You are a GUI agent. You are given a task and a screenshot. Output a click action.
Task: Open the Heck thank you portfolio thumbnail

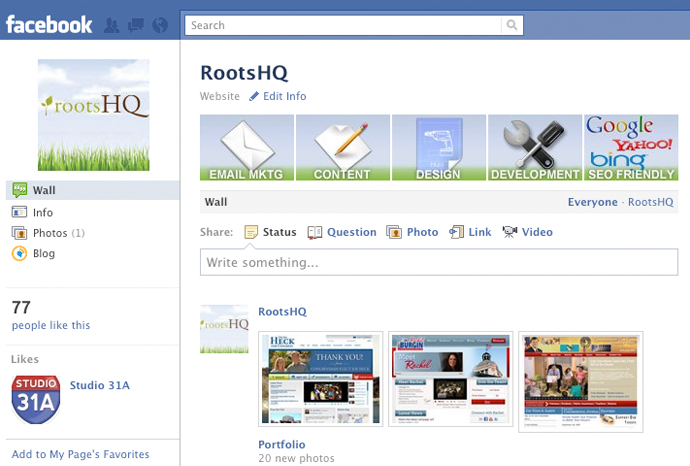click(x=321, y=379)
